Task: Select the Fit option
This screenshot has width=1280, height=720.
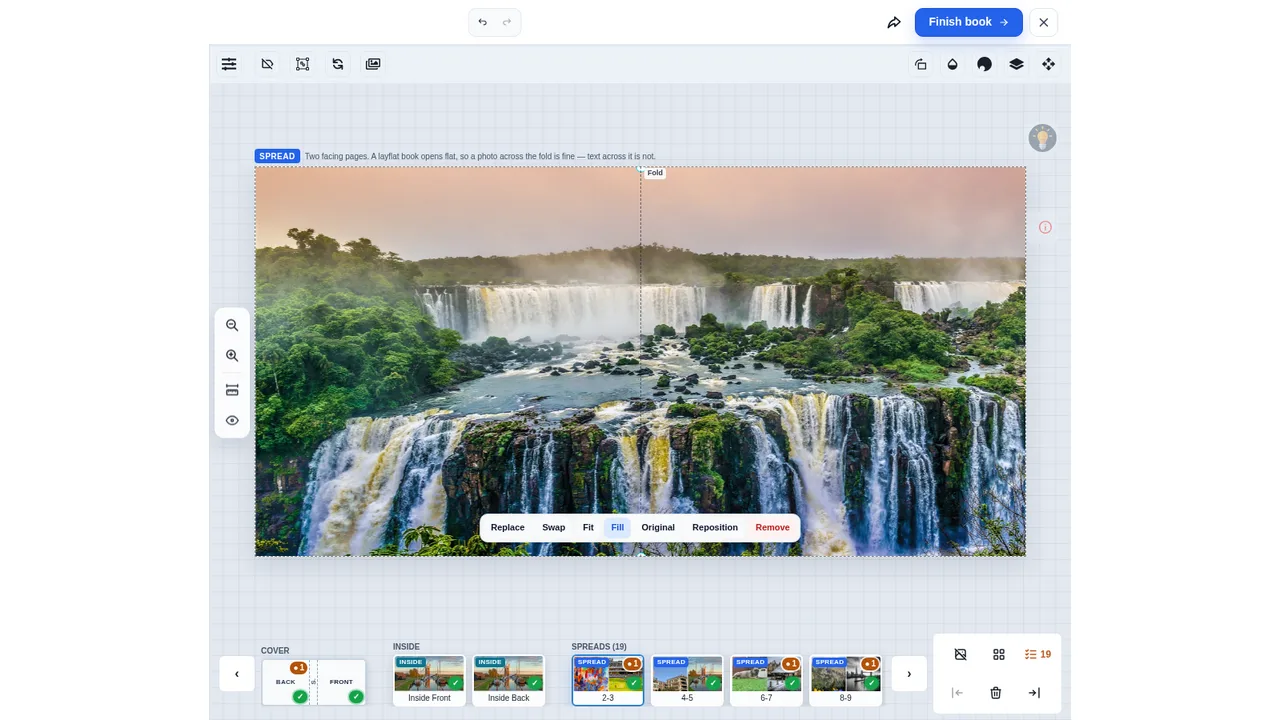Action: tap(588, 528)
